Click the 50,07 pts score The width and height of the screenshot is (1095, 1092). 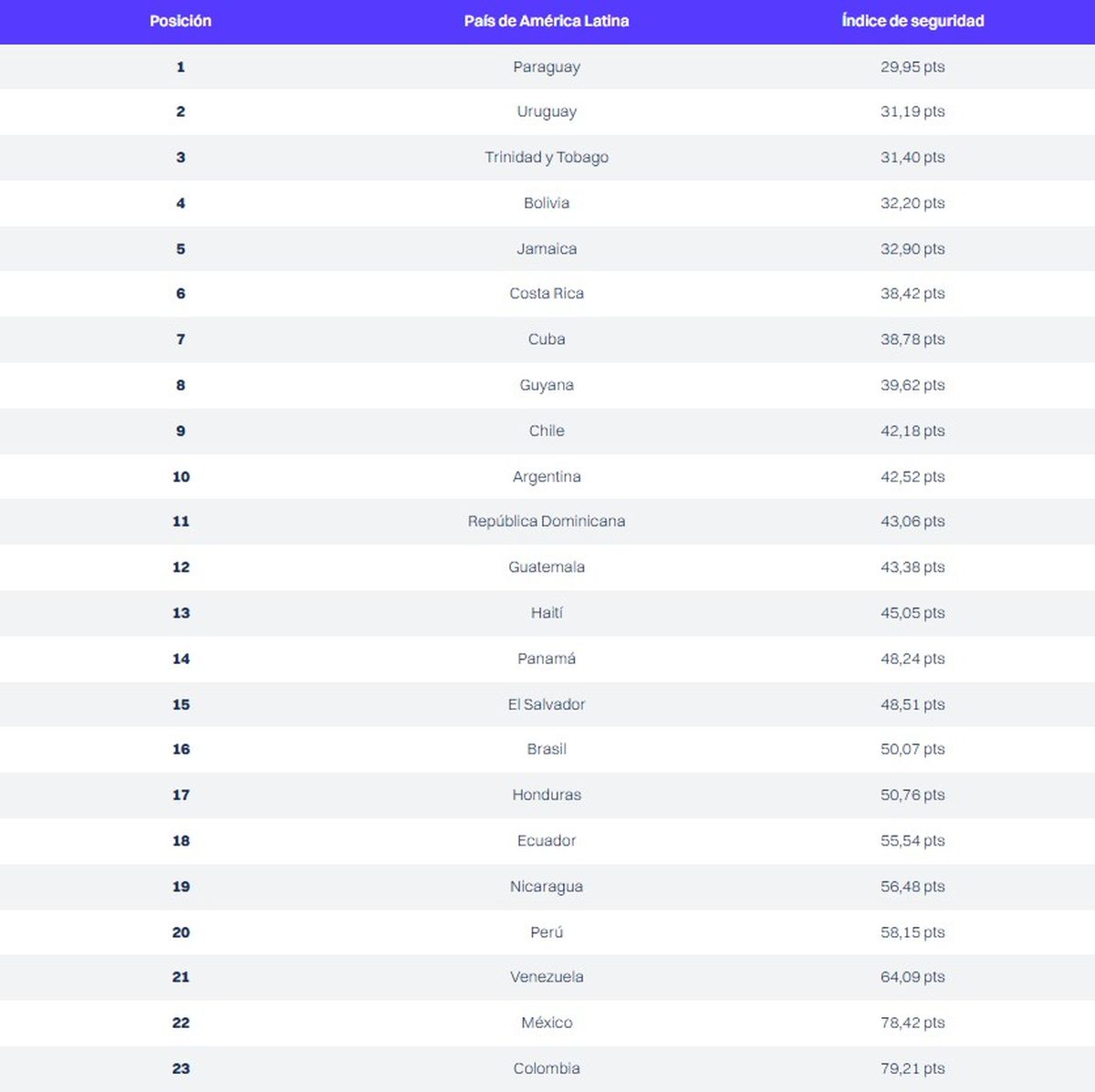pyautogui.click(x=912, y=749)
